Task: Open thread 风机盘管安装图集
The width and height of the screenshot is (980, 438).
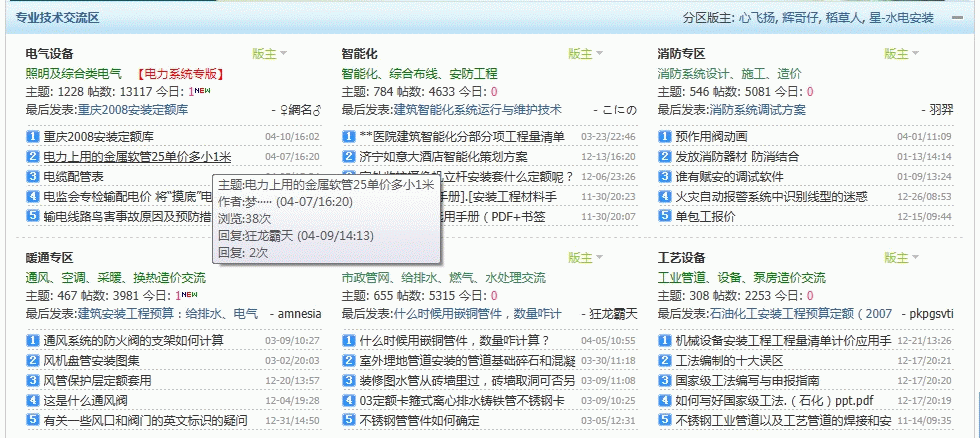Action: (92, 361)
